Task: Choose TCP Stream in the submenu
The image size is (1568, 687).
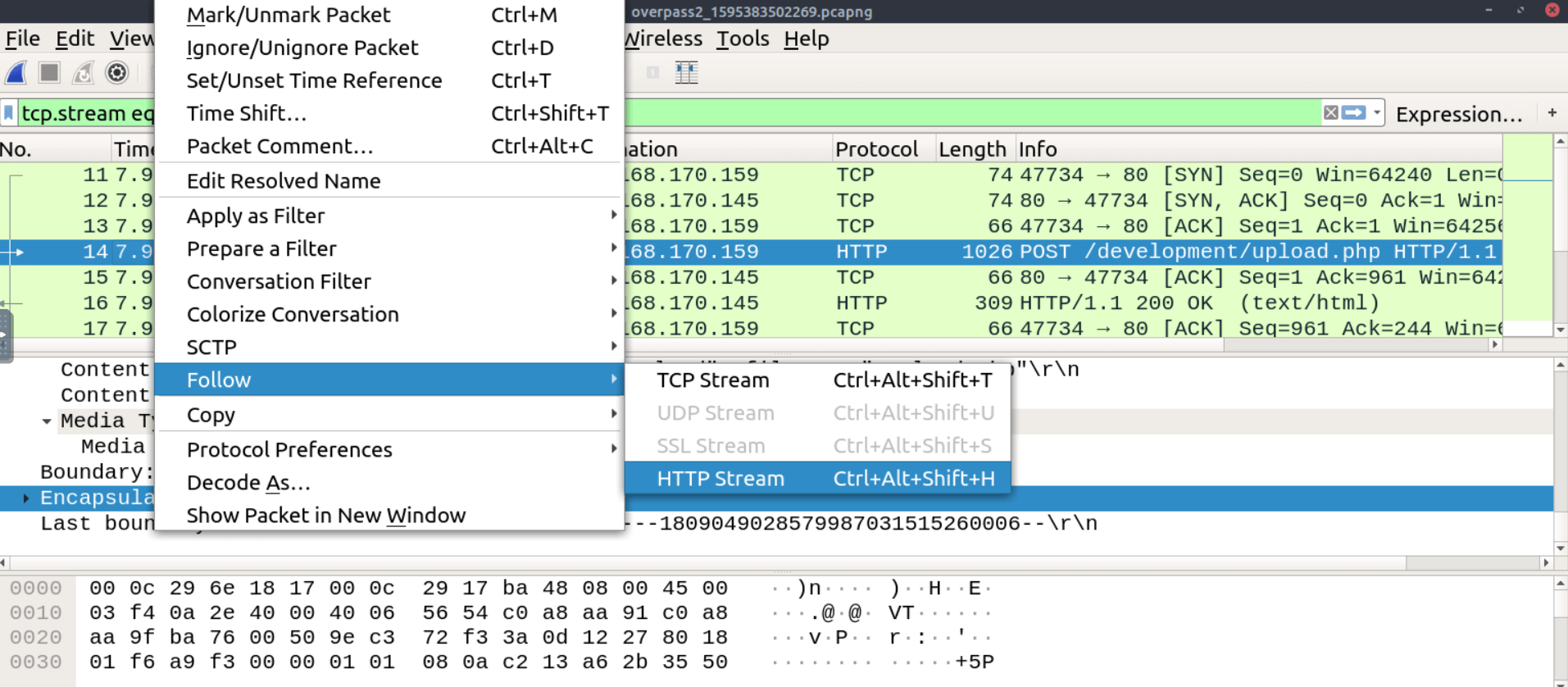Action: point(712,380)
